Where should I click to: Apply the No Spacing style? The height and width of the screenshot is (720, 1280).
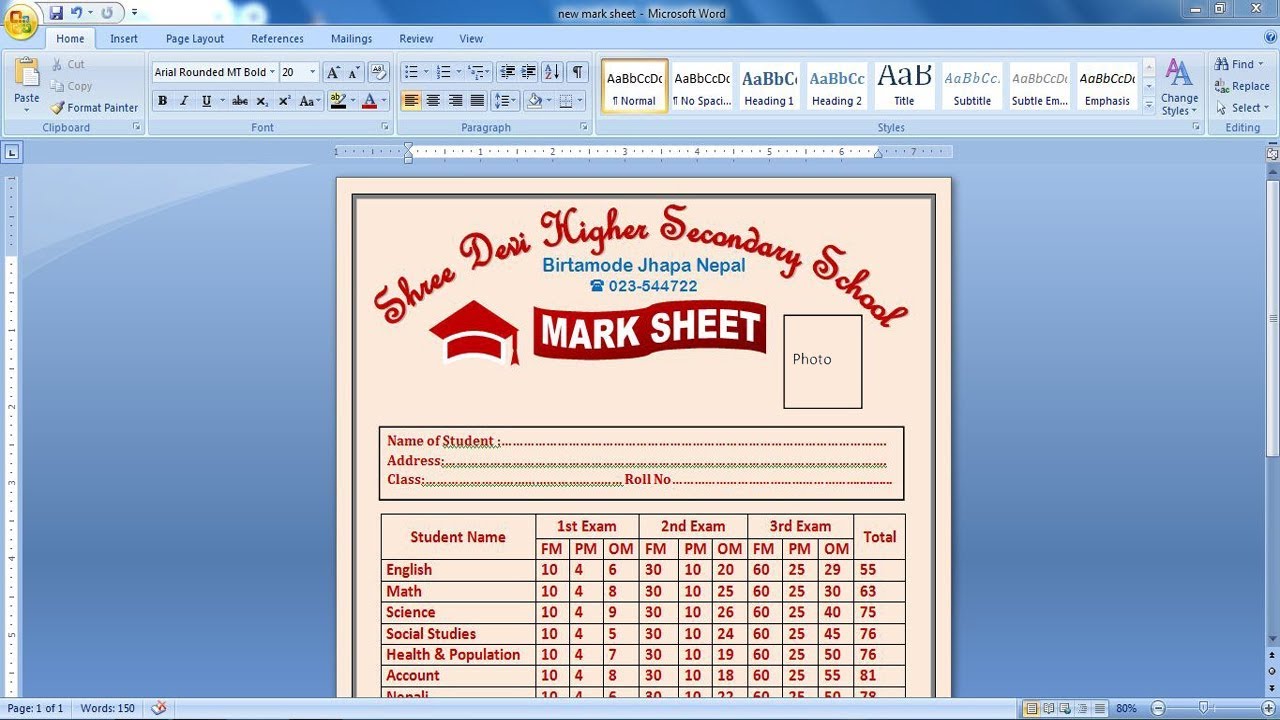[702, 87]
